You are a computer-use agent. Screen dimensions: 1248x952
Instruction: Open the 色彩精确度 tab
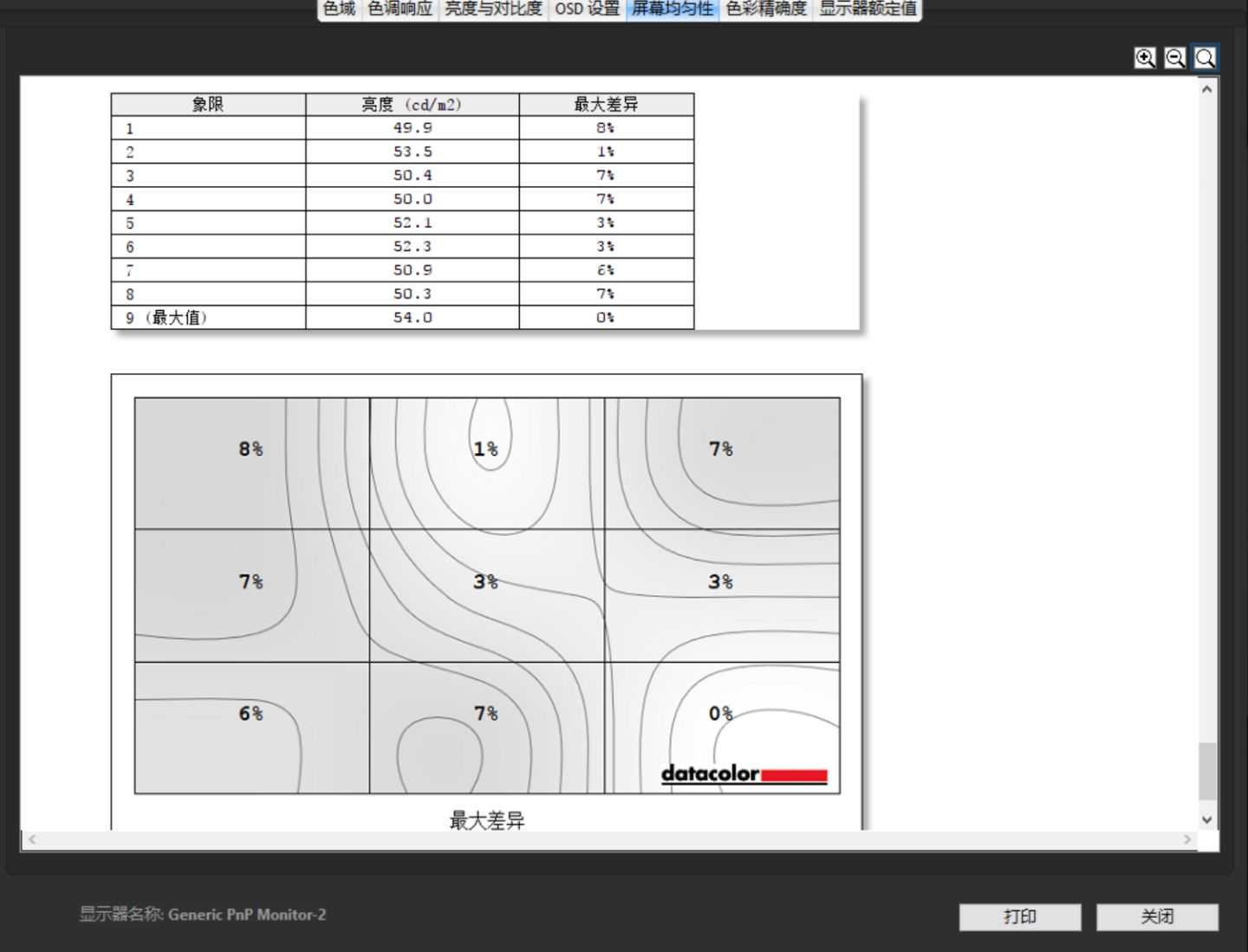coord(766,10)
